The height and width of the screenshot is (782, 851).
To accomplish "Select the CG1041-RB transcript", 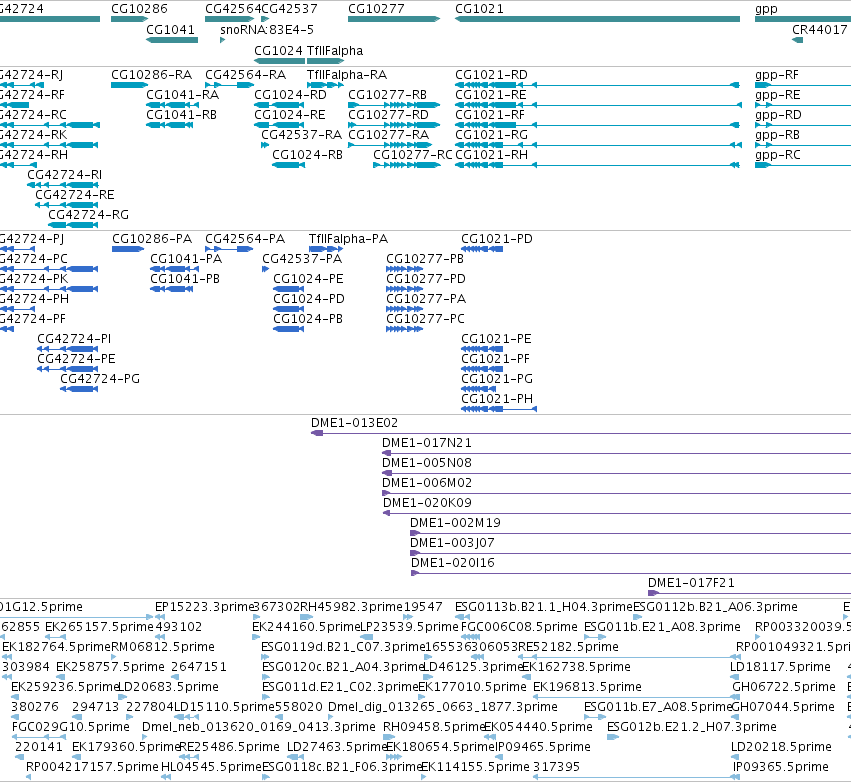I will click(x=169, y=125).
